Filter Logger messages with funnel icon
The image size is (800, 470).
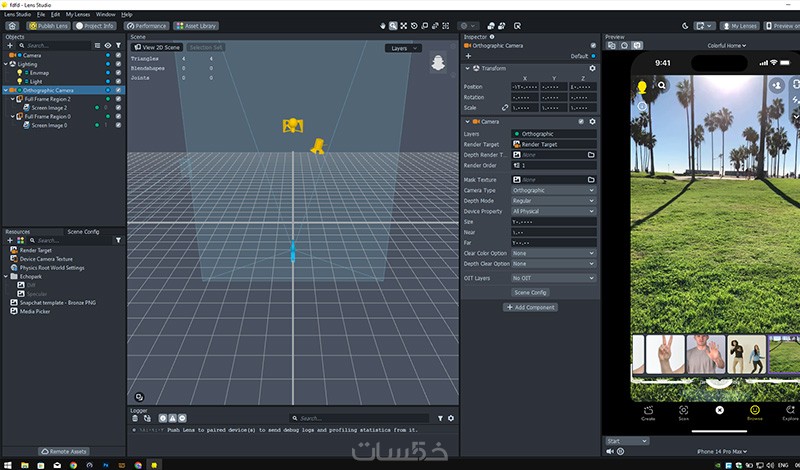[x=440, y=418]
